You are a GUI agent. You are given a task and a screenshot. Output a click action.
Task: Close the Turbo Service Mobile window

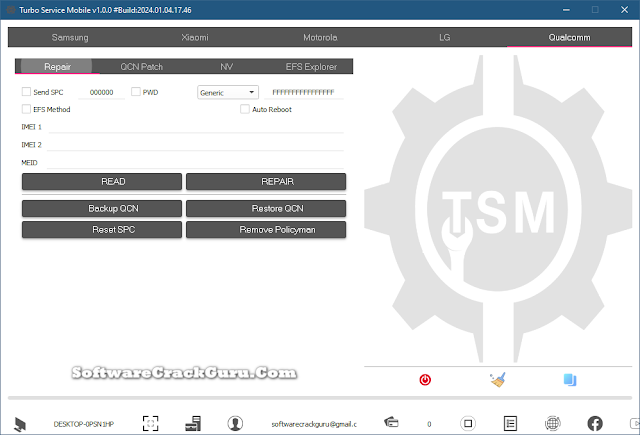624,10
